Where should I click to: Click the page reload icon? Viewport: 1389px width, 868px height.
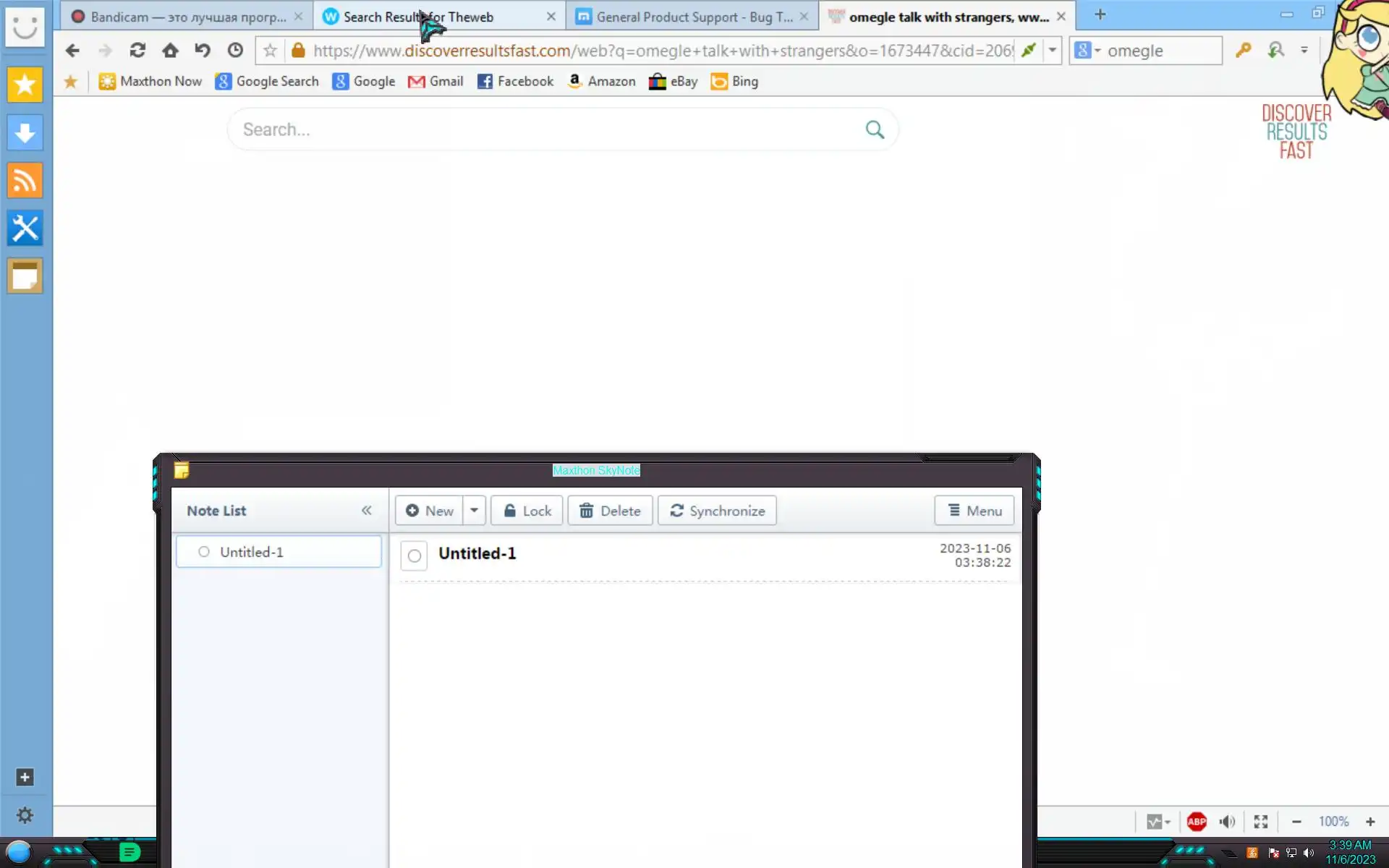tap(137, 51)
